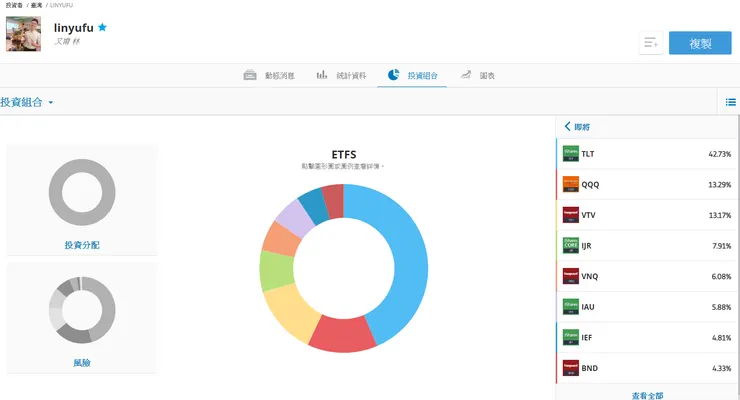Click the linyufu username heading
This screenshot has width=740, height=400.
74,28
